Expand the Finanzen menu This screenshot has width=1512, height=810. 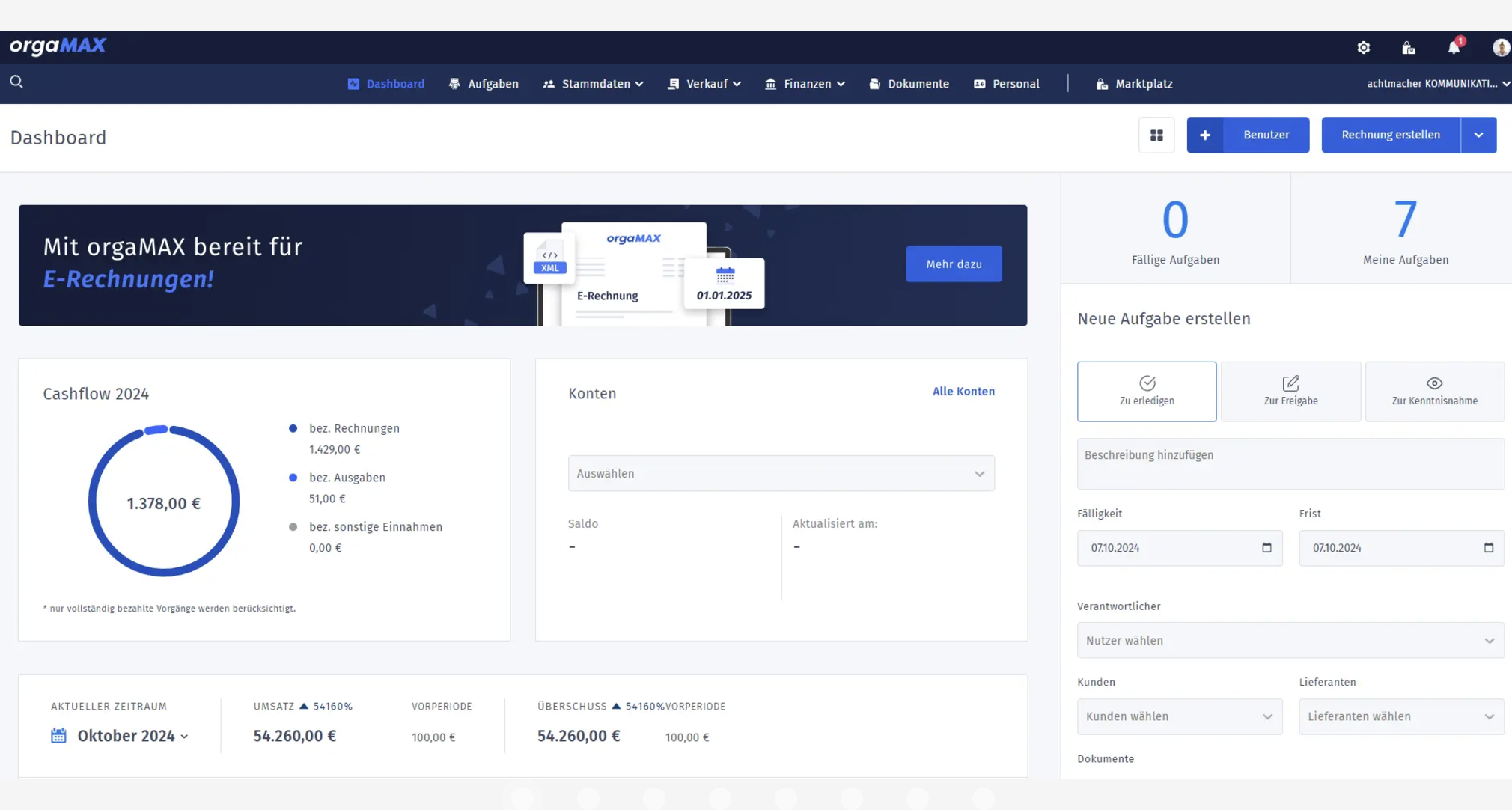[805, 84]
